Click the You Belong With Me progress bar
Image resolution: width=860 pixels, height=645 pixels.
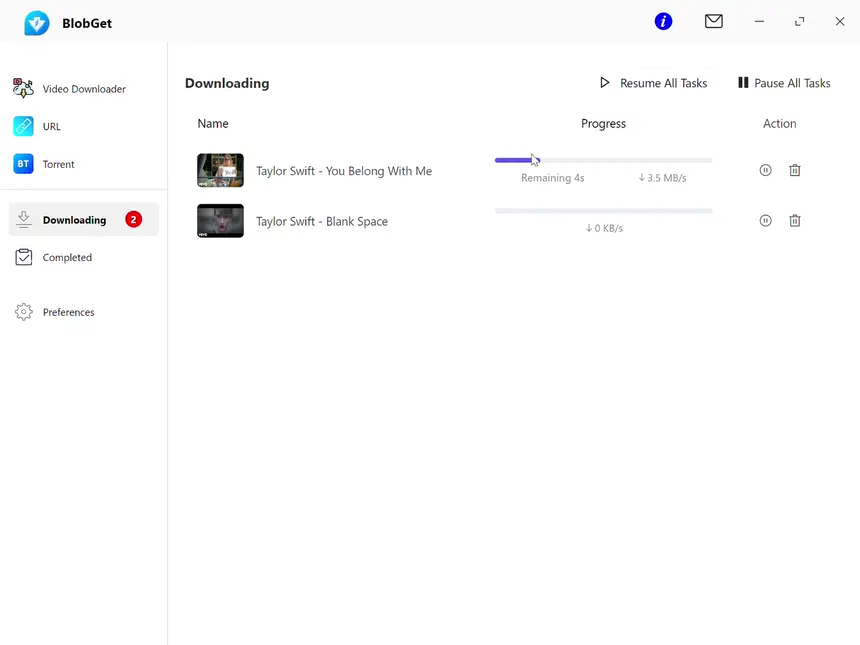click(x=603, y=160)
